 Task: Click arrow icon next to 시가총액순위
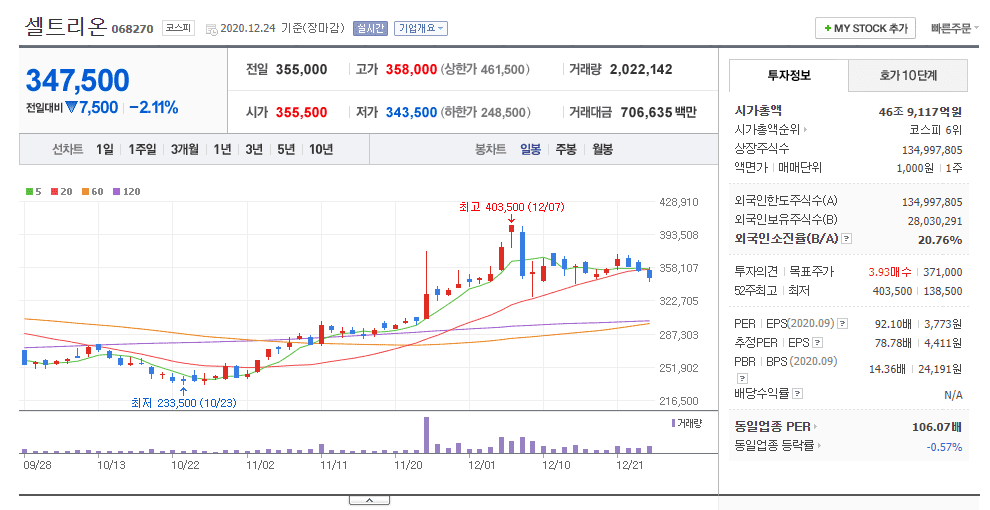[x=806, y=130]
